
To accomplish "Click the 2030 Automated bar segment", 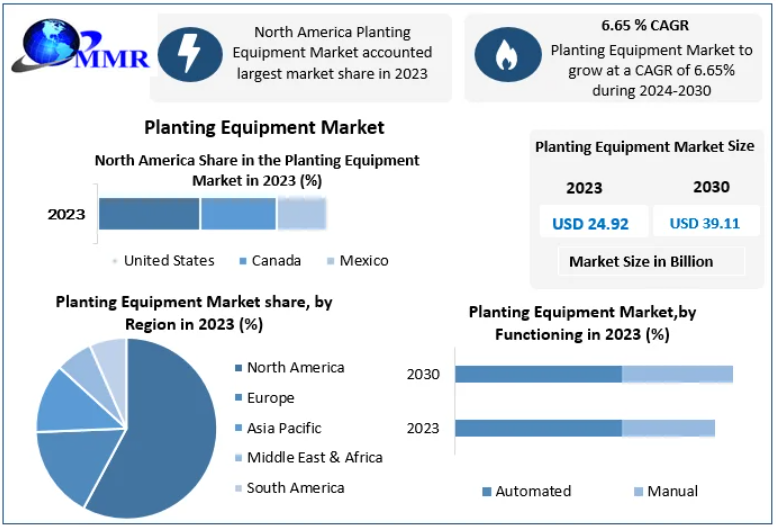I will pyautogui.click(x=538, y=374).
